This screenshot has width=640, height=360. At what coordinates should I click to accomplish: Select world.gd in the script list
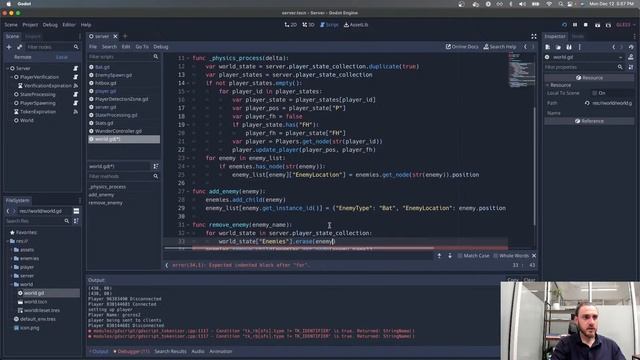point(124,139)
